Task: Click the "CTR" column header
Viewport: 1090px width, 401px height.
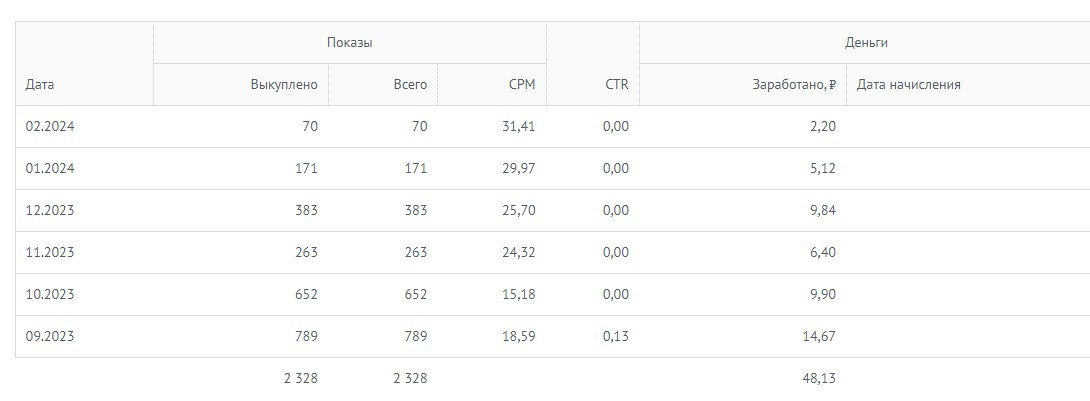Action: (617, 85)
